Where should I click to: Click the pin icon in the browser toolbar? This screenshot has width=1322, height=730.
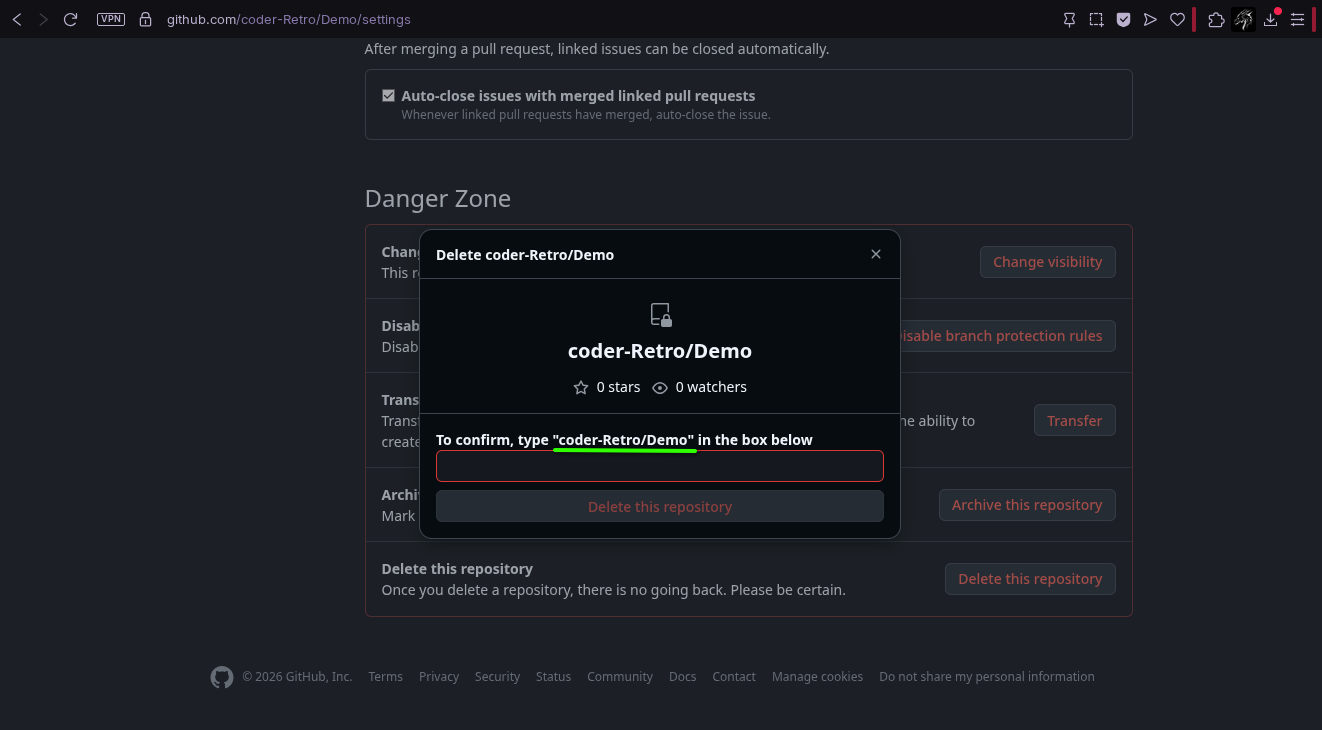point(1070,19)
